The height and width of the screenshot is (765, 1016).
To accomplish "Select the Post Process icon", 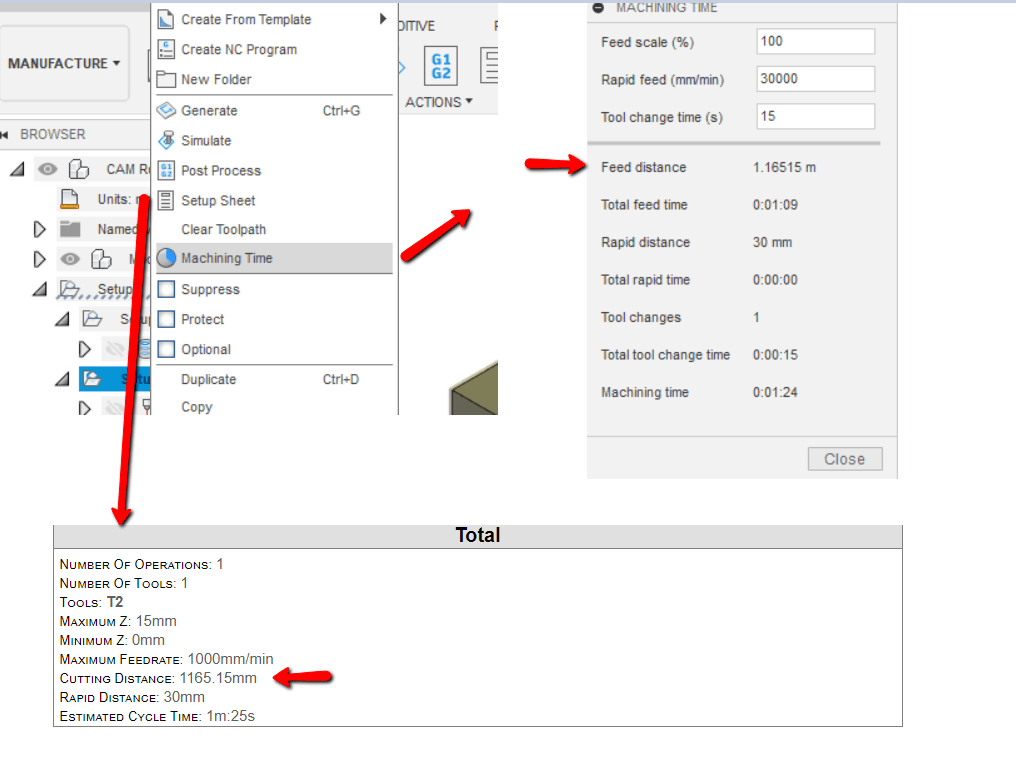I will tap(167, 170).
